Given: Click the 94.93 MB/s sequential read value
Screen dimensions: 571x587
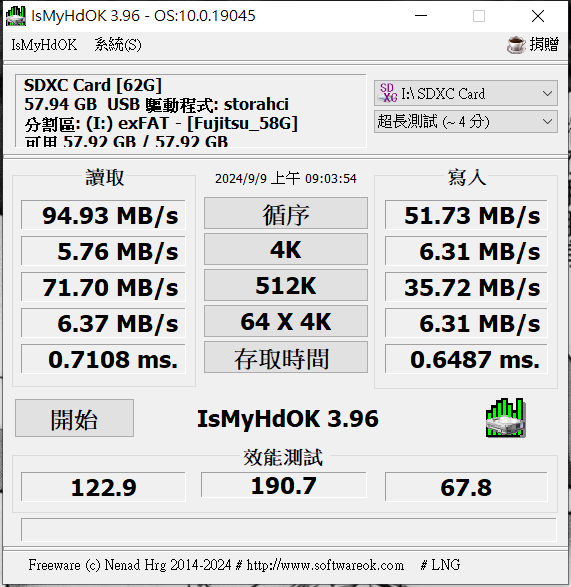Looking at the screenshot, I should tap(103, 215).
